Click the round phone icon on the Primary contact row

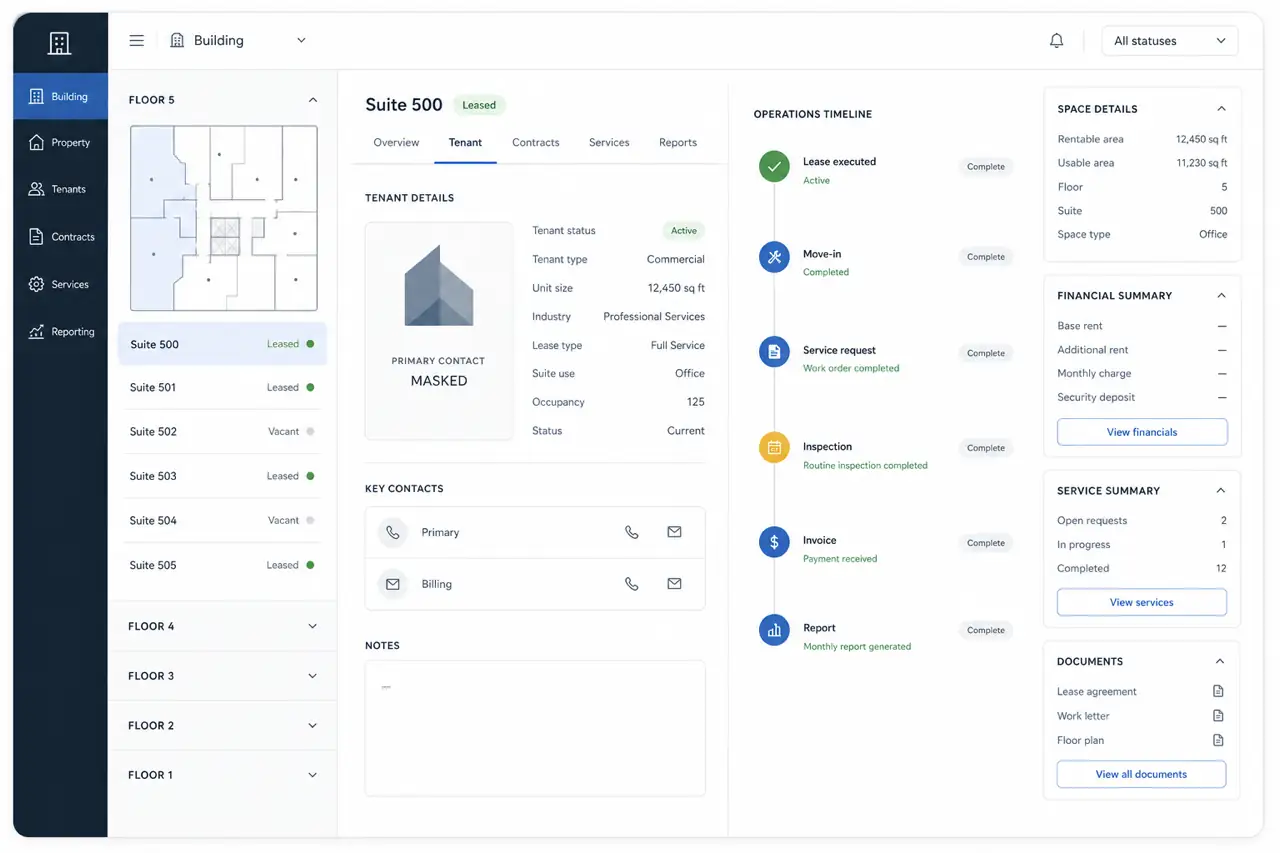coord(393,533)
